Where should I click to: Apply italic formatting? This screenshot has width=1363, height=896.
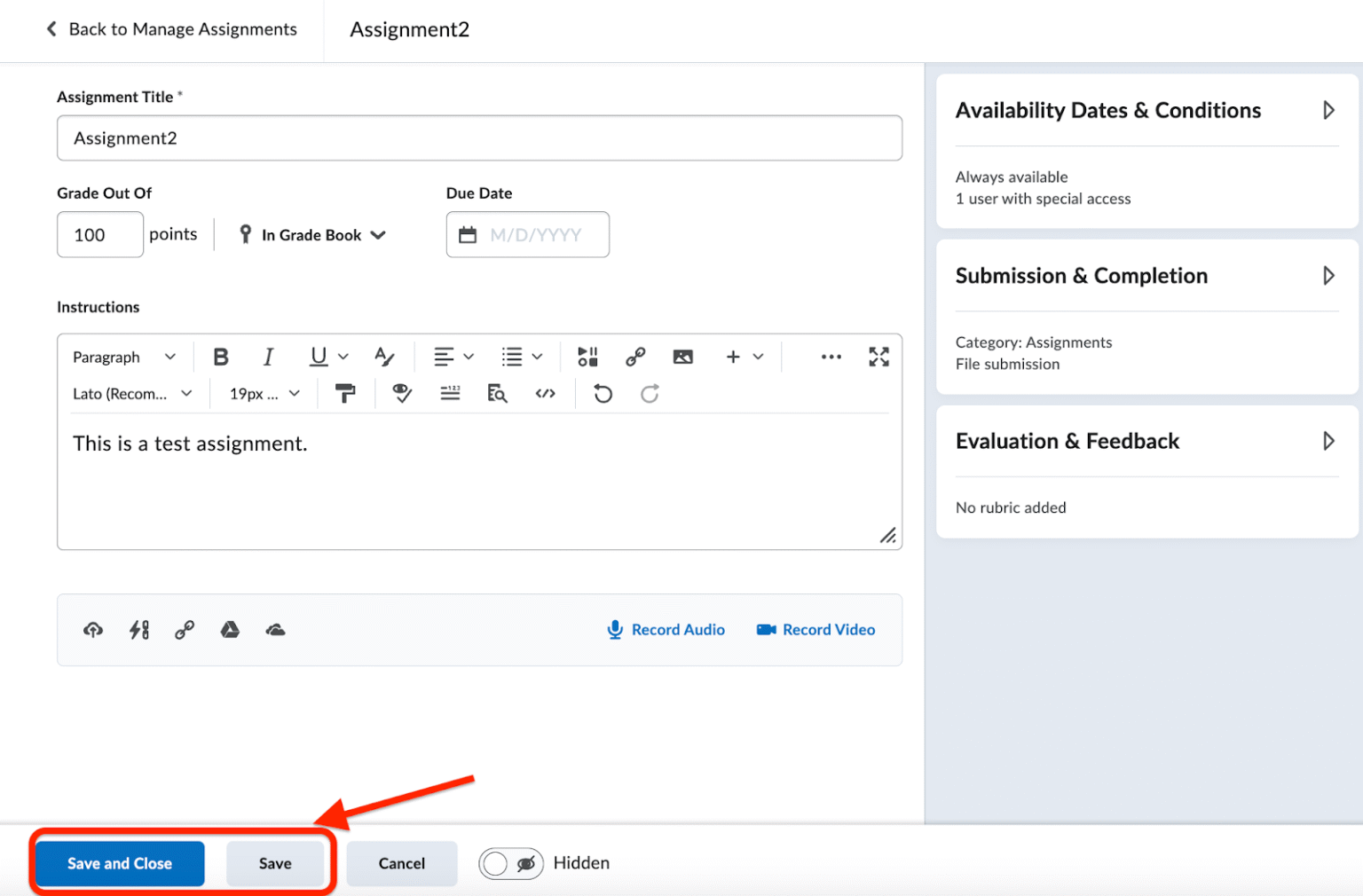[x=267, y=357]
